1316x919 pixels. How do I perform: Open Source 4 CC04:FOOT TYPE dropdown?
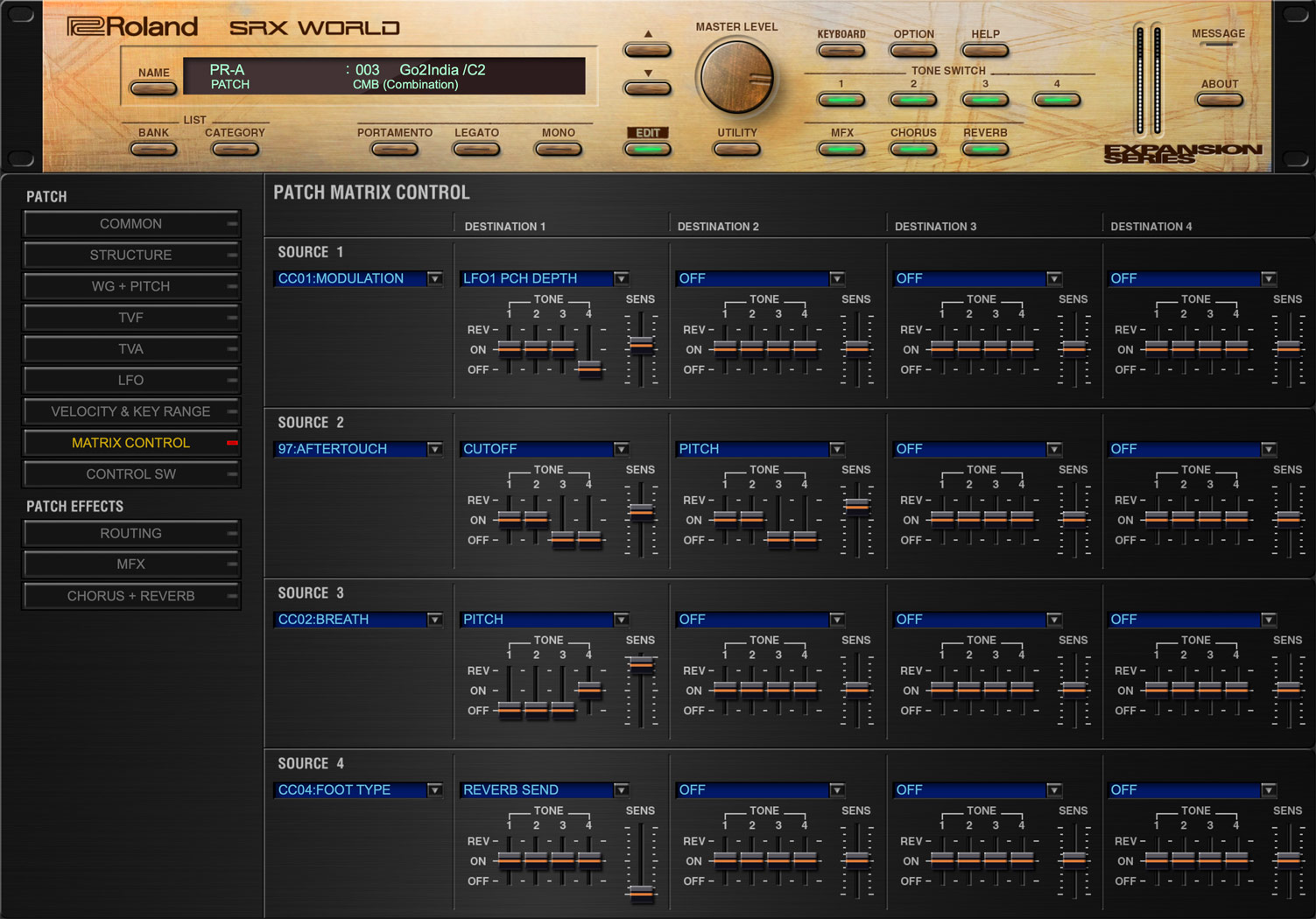(359, 790)
